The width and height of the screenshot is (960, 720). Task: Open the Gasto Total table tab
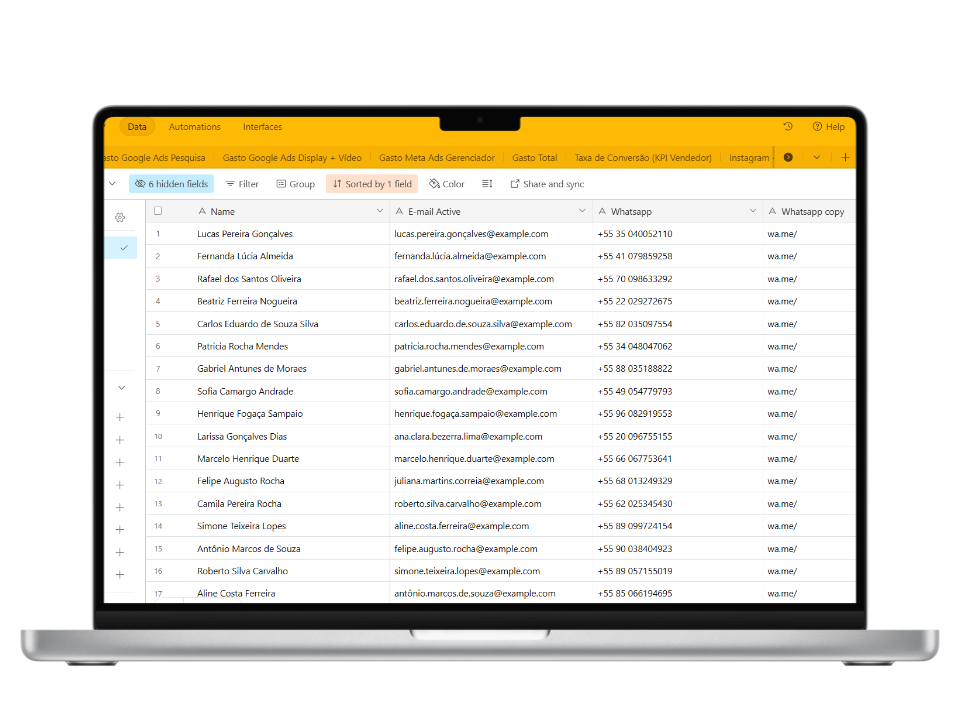(x=534, y=157)
